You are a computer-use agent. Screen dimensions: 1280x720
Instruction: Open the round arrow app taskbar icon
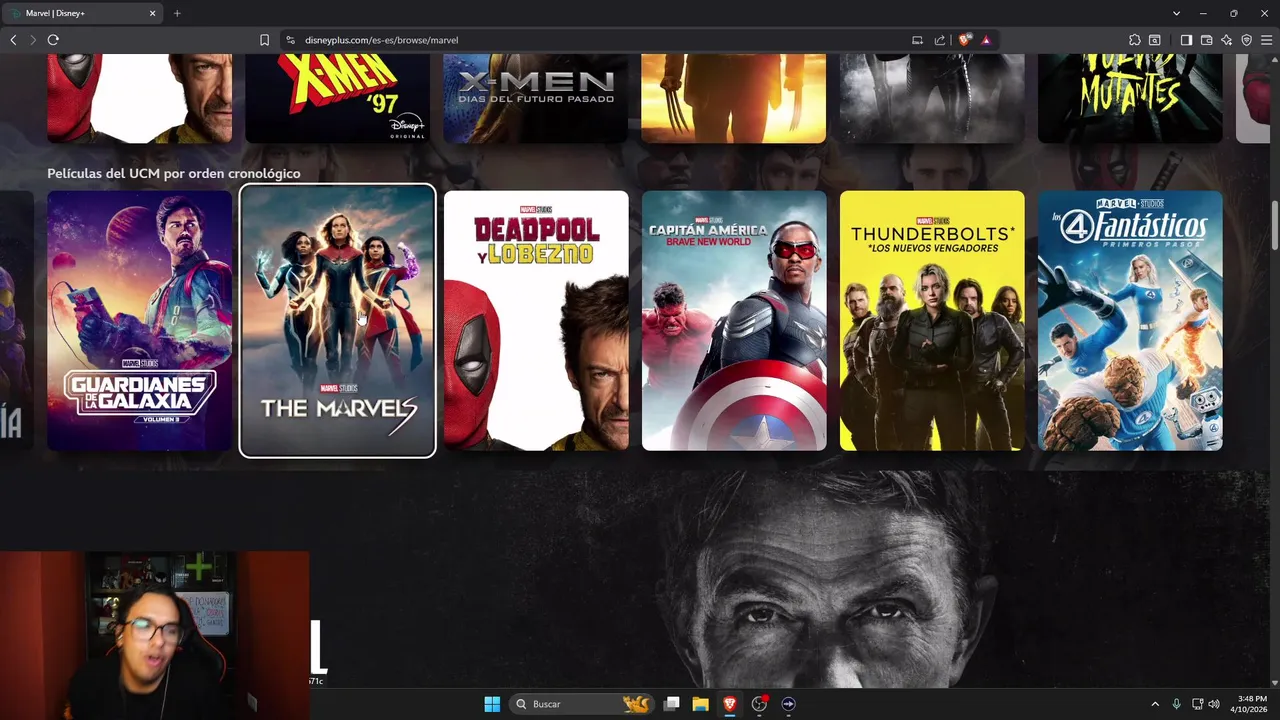click(788, 704)
